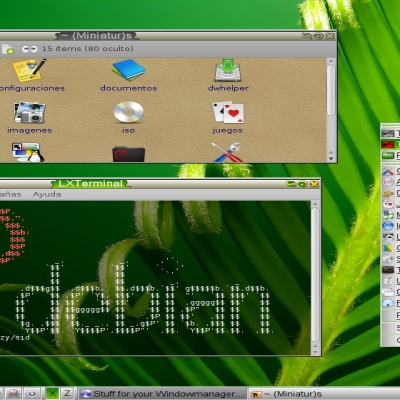The width and height of the screenshot is (400, 400).
Task: Switch to the Z desktop button
Action: pyautogui.click(x=67, y=393)
